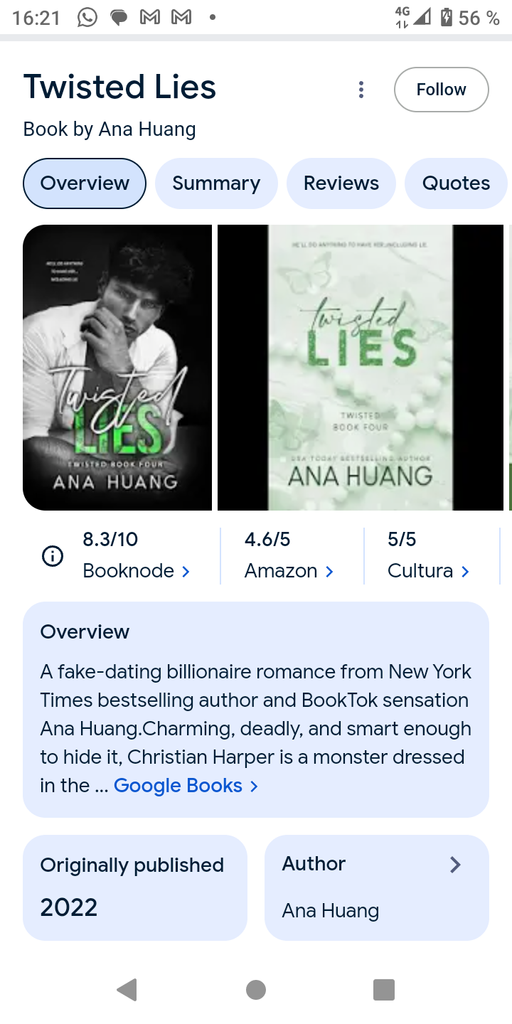This screenshot has height=1024, width=512.
Task: Open the three-dot more options menu
Action: click(360, 89)
